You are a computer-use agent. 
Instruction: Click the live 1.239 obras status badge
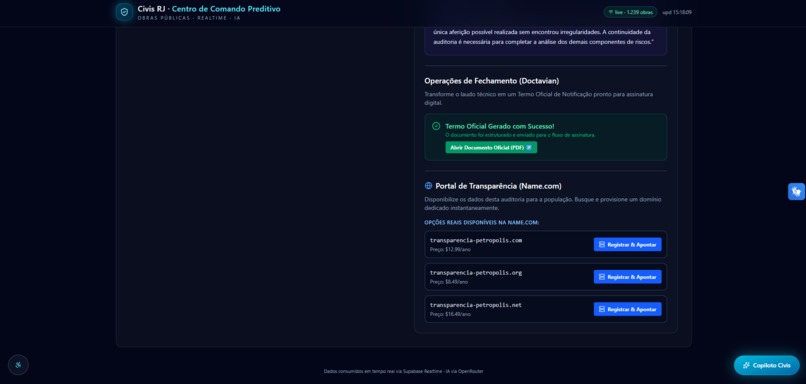(x=630, y=12)
